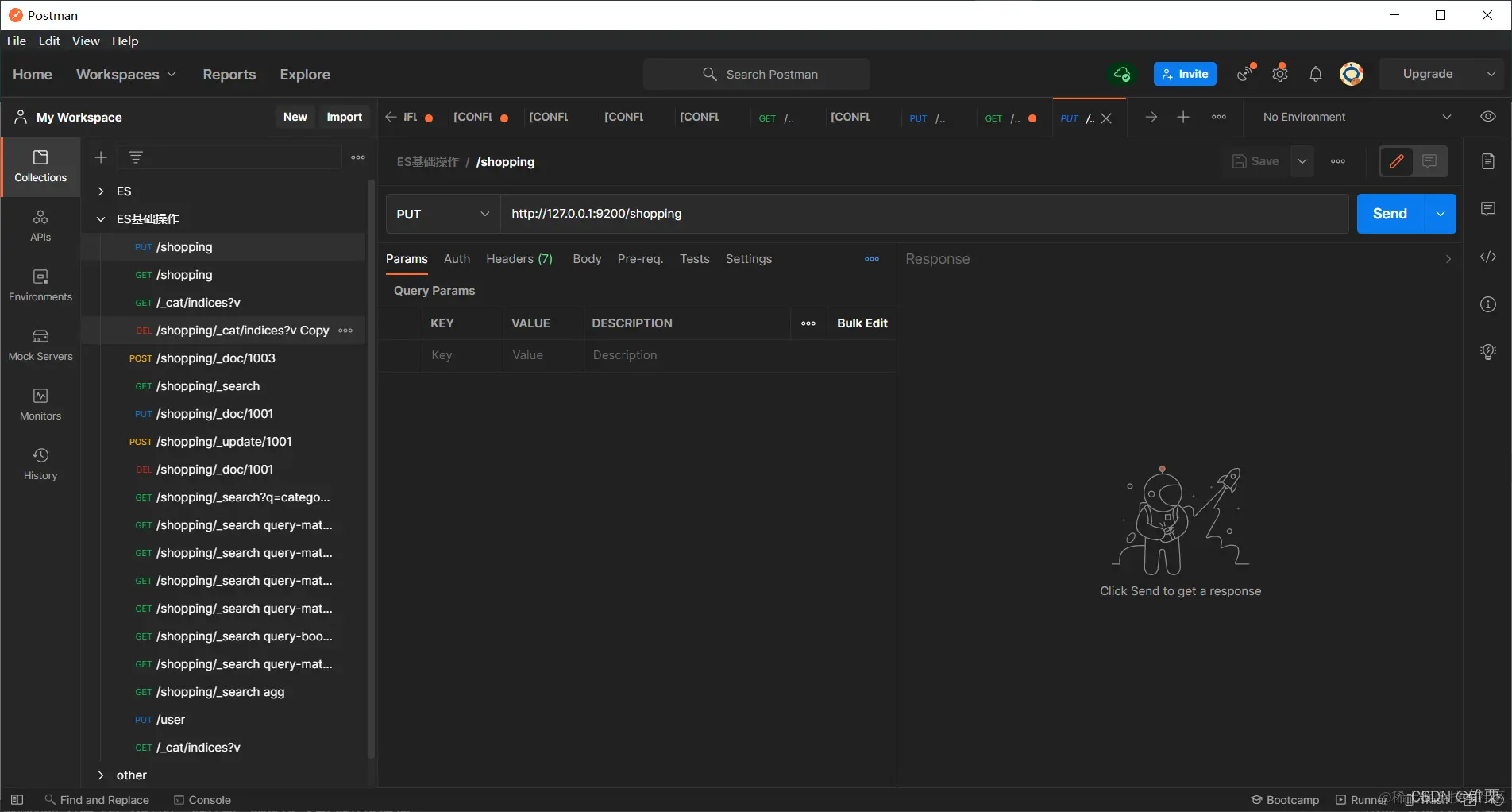
Task: Open the Send button dropdown arrow
Action: [x=1441, y=214]
